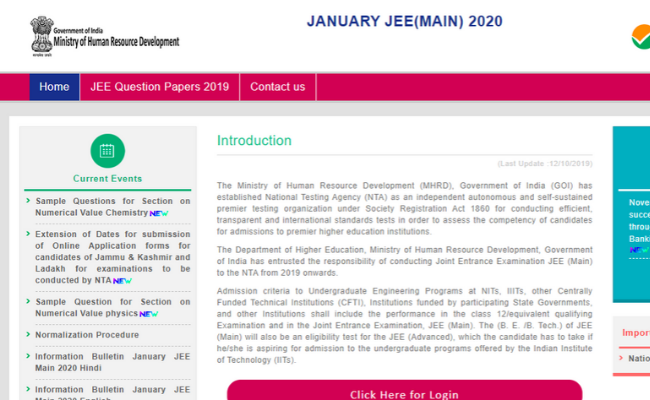Click the green Current Events calendar icon

pos(107,151)
